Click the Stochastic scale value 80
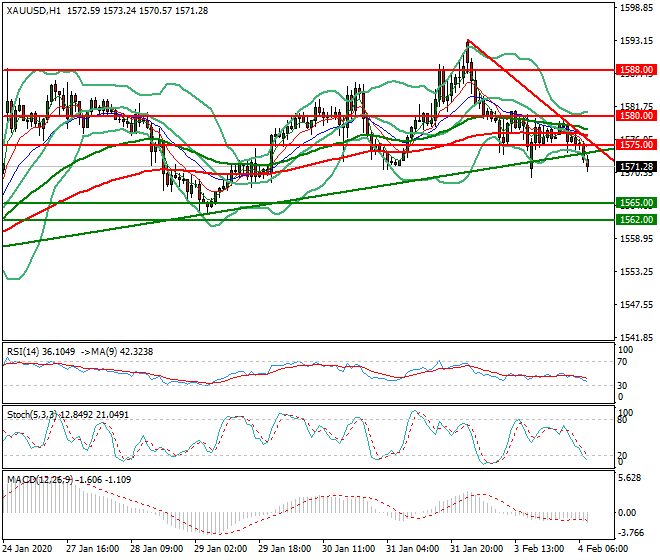This screenshot has width=660, height=560. (622, 420)
